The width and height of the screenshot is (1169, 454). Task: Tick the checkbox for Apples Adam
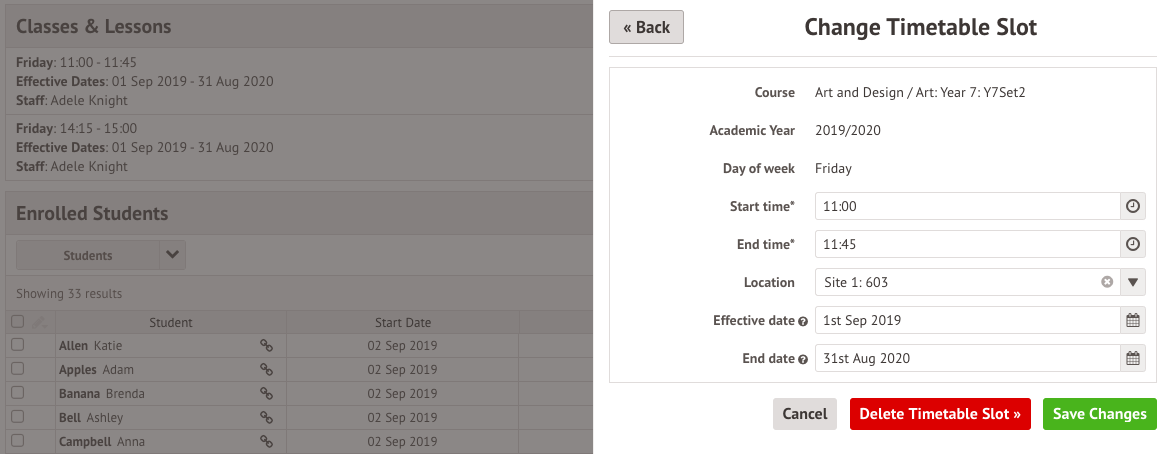[x=17, y=369]
